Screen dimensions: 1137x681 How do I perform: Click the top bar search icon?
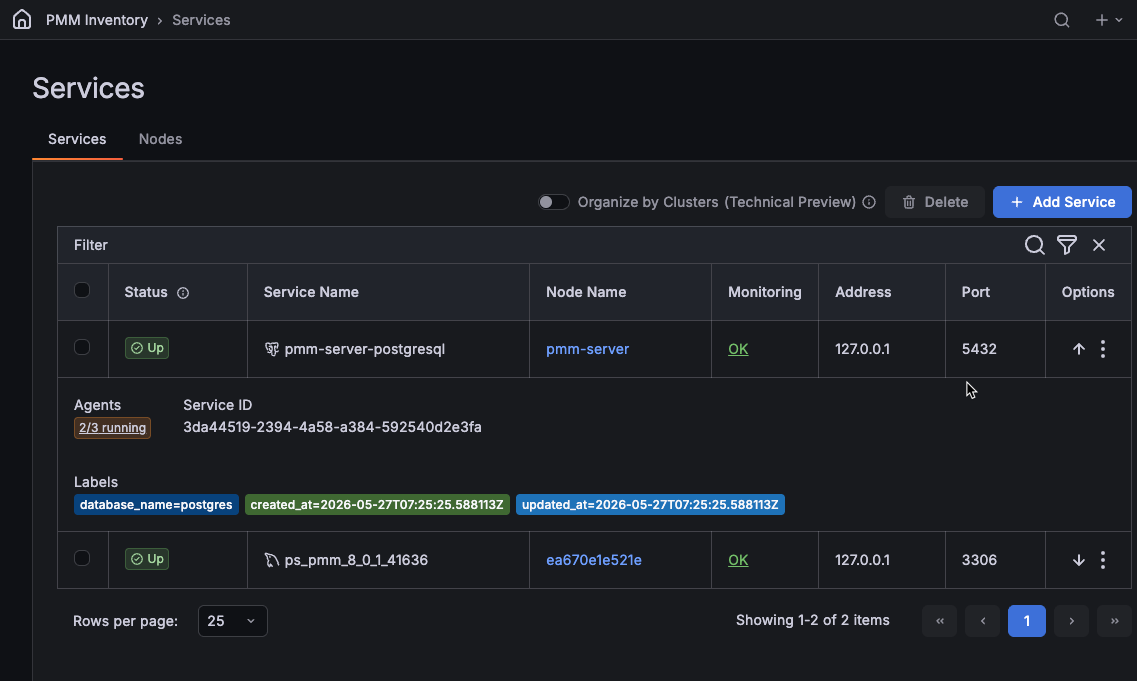click(x=1062, y=20)
